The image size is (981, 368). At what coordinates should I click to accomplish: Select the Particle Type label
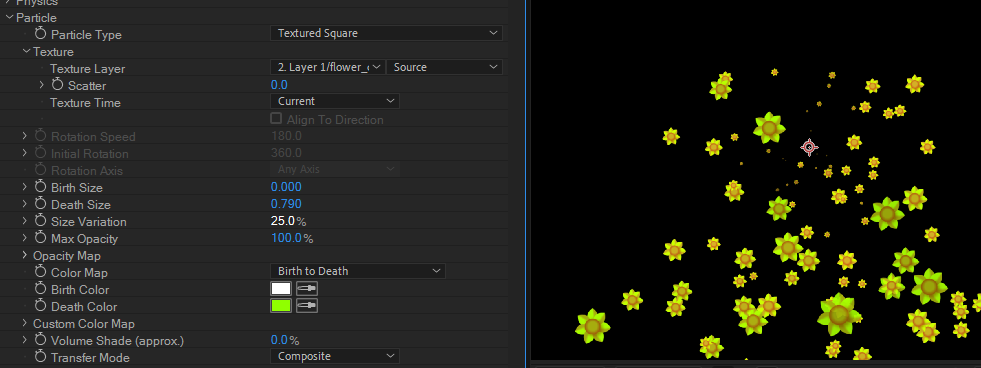[x=86, y=35]
